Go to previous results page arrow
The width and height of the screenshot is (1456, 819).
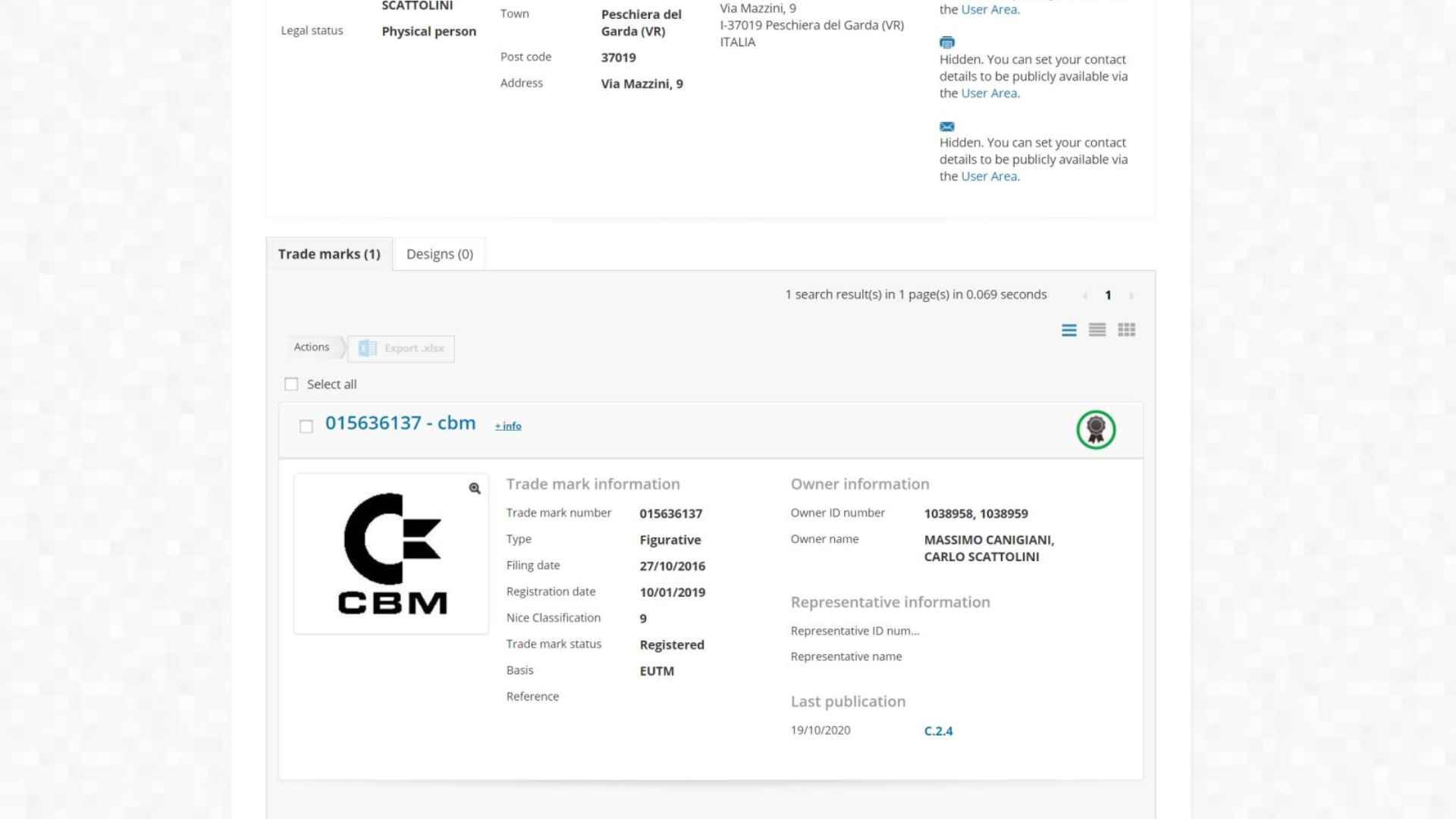[x=1085, y=296]
